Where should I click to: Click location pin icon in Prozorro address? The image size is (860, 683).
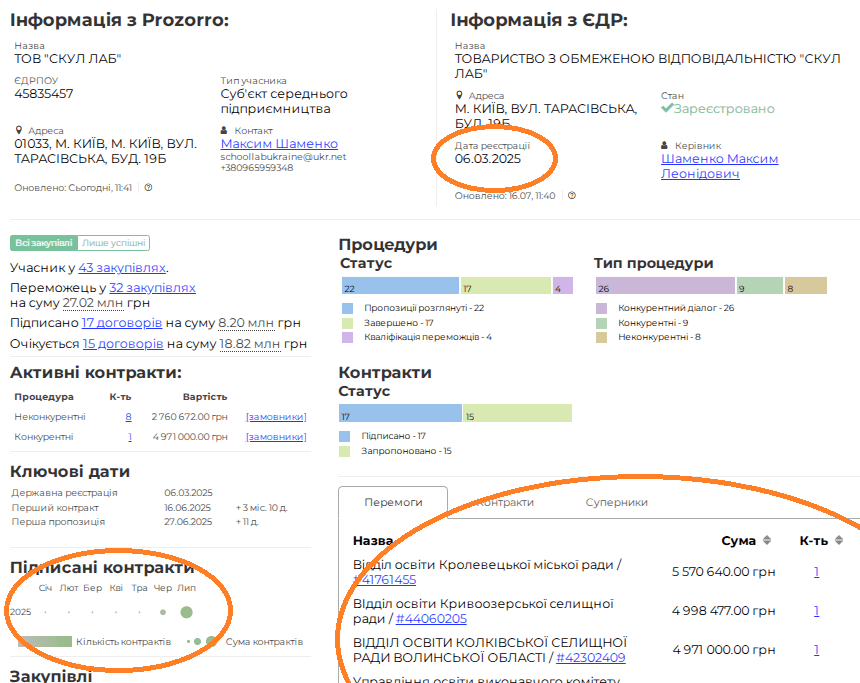[x=19, y=130]
